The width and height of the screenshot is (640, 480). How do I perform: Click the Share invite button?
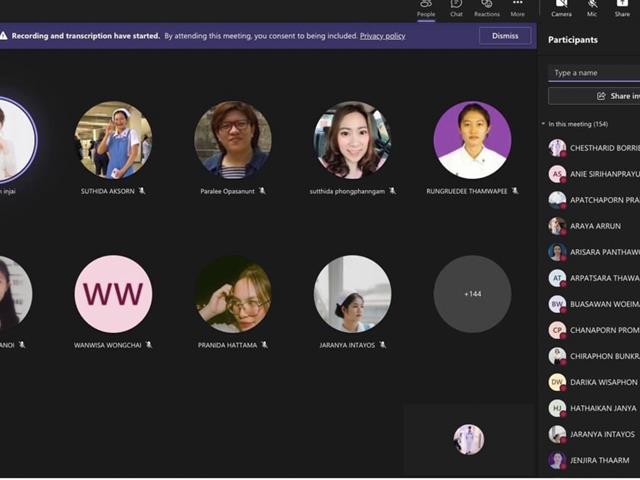pyautogui.click(x=594, y=96)
